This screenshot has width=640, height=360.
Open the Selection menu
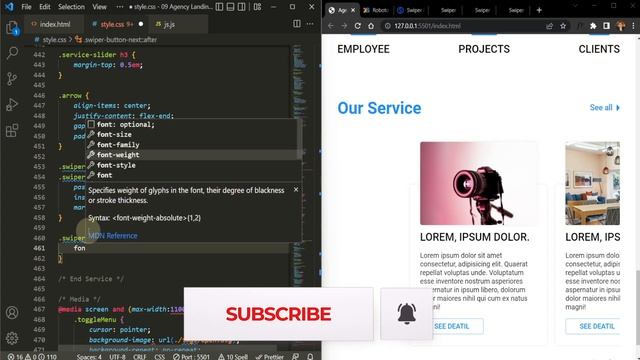click(x=71, y=7)
